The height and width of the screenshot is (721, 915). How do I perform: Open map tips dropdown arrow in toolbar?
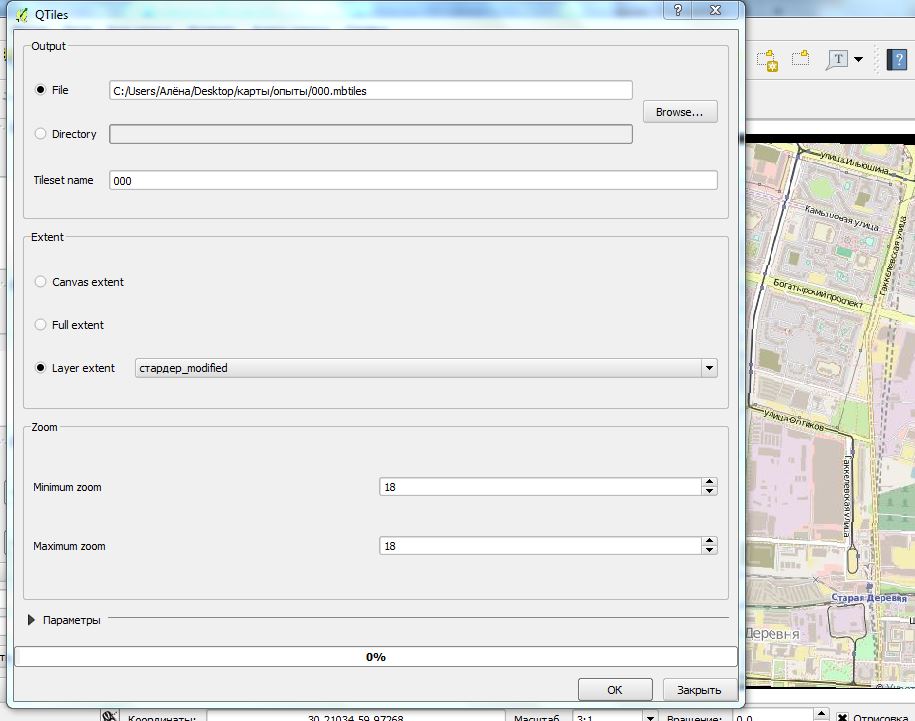click(x=858, y=59)
